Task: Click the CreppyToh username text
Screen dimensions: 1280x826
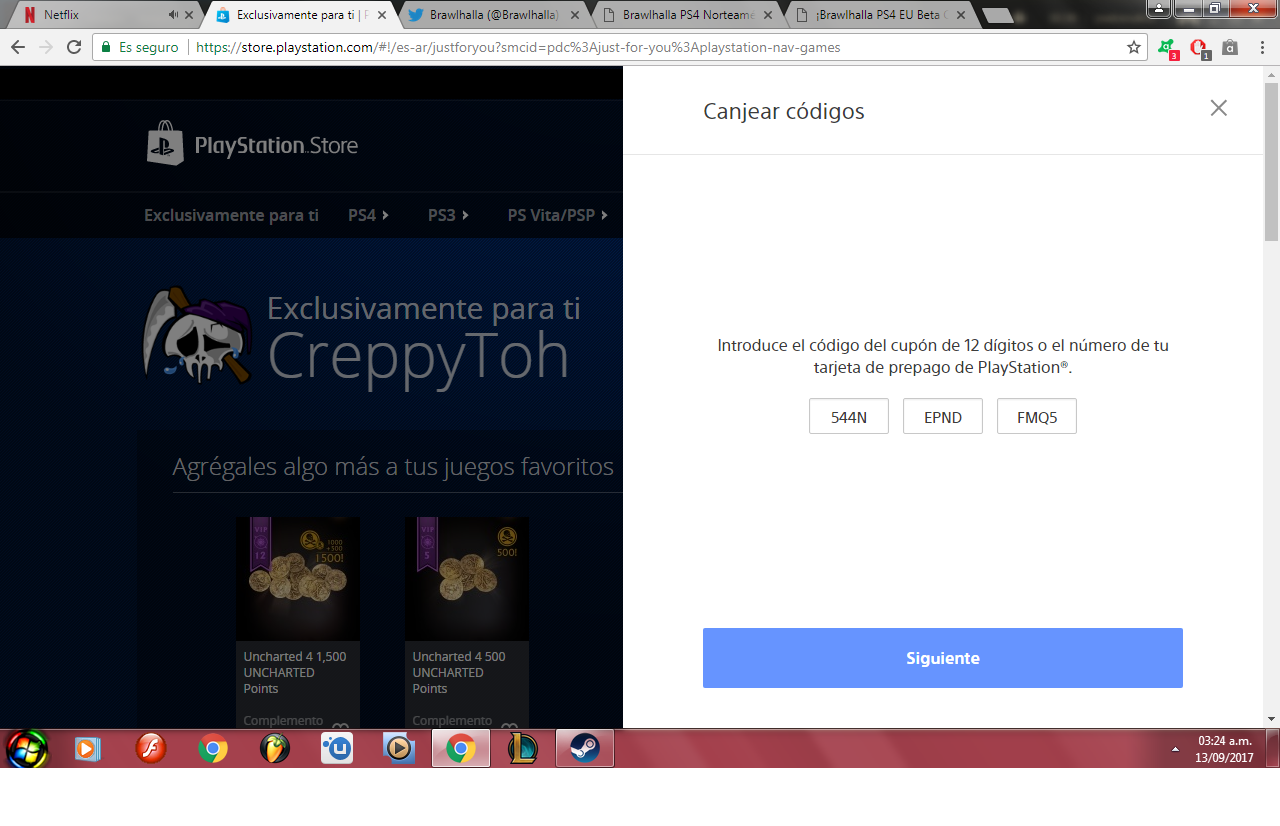Action: pos(419,355)
